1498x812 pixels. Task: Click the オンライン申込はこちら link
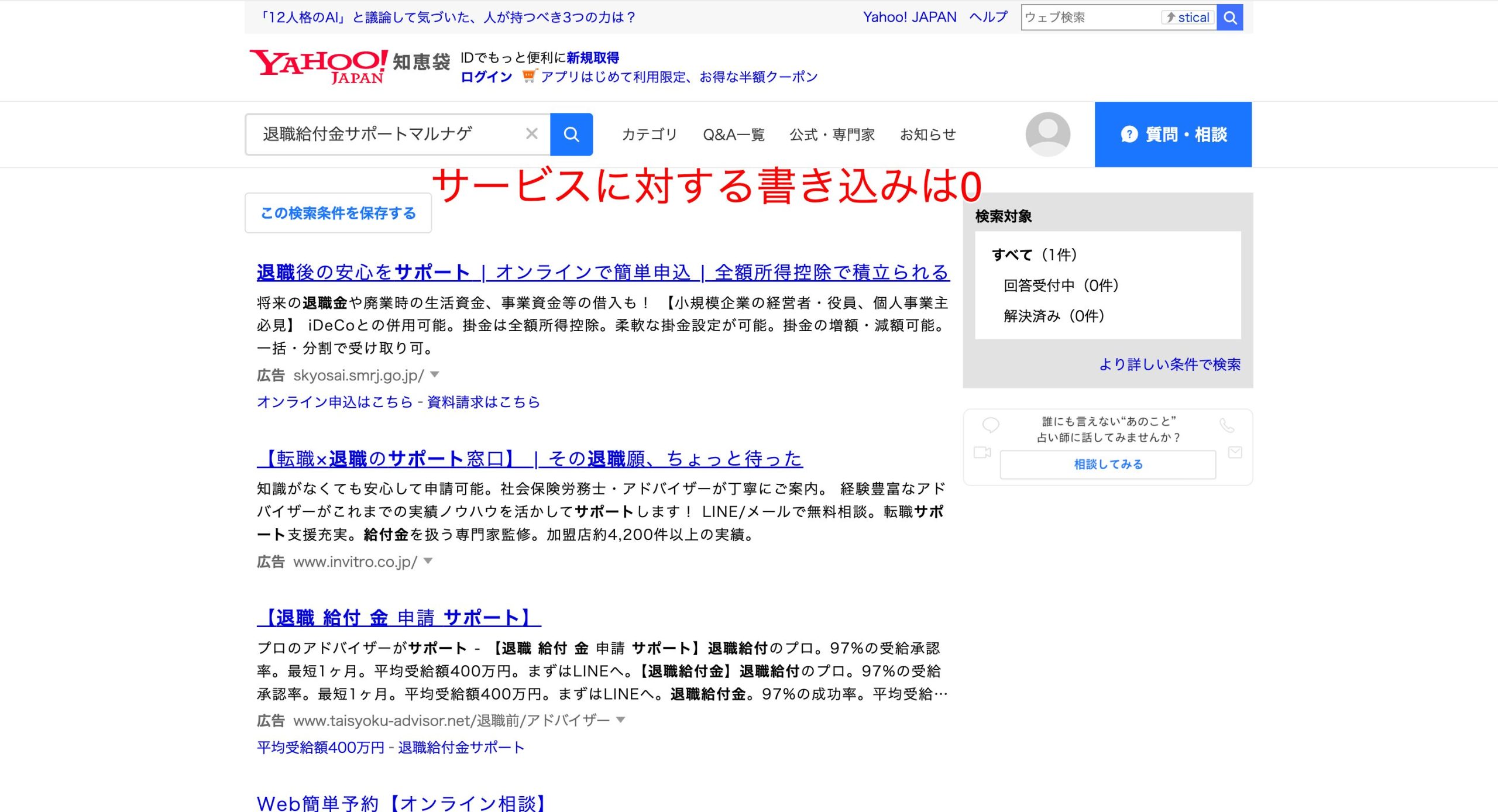pos(335,402)
